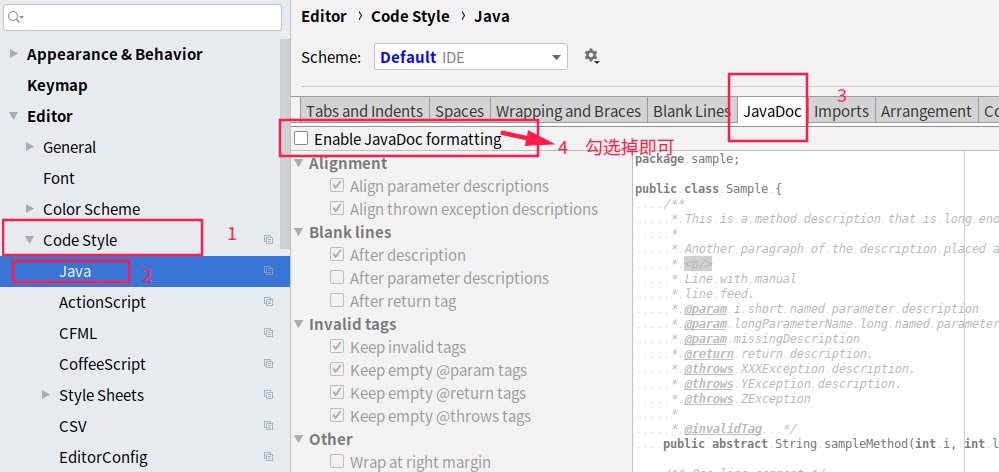Expand the Style Sheets tree node

point(45,394)
